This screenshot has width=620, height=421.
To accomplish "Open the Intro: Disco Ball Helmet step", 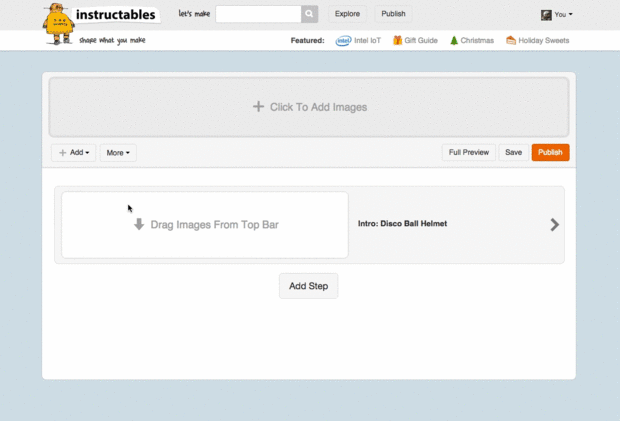I will [x=402, y=224].
